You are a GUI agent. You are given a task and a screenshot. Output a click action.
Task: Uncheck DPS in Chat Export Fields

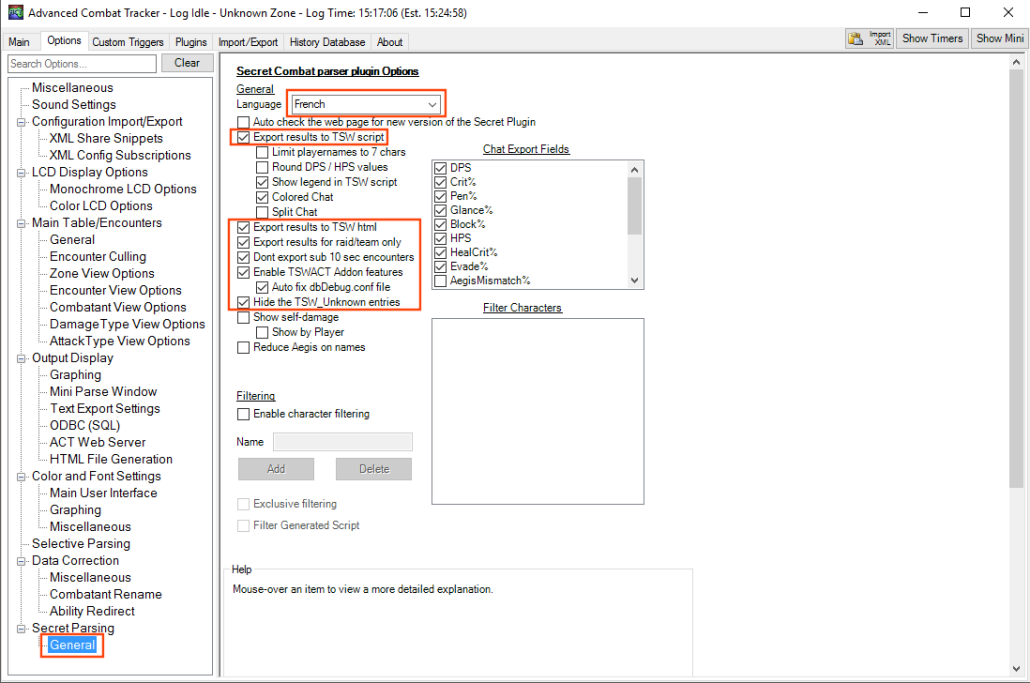[x=440, y=168]
